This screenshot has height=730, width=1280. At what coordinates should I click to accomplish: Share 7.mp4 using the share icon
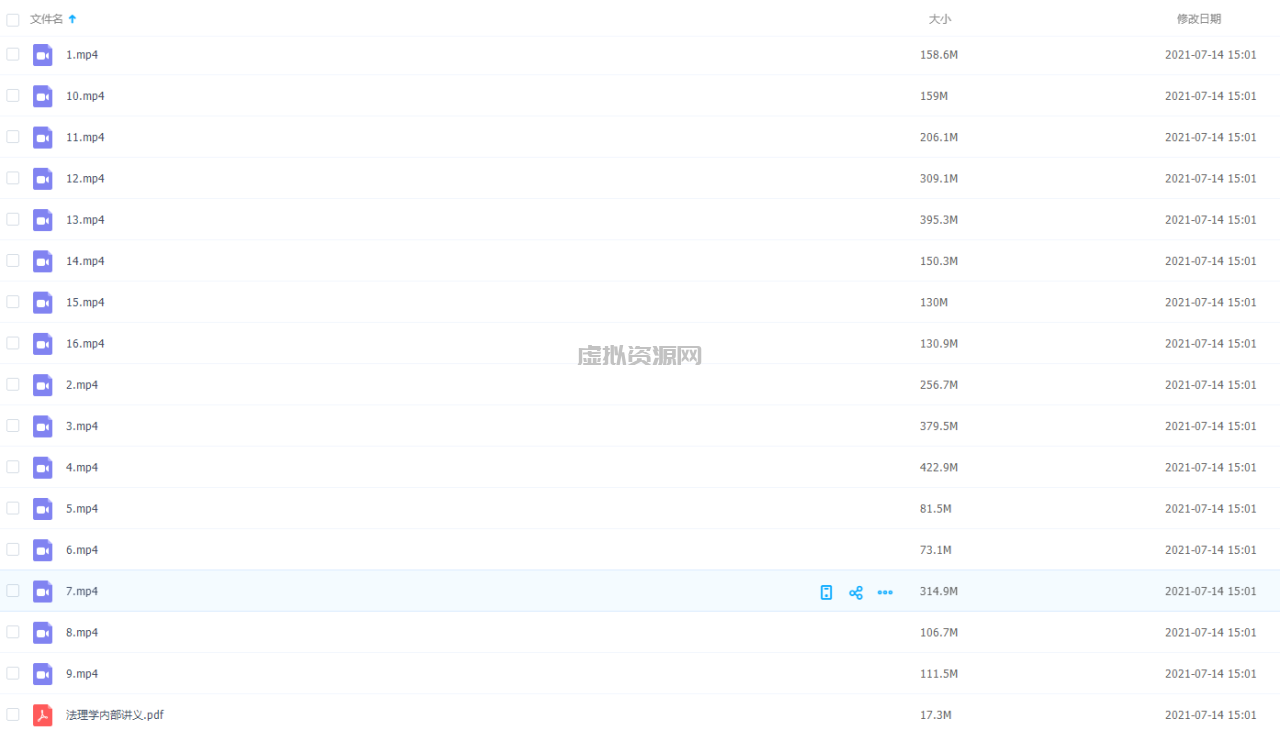(855, 592)
